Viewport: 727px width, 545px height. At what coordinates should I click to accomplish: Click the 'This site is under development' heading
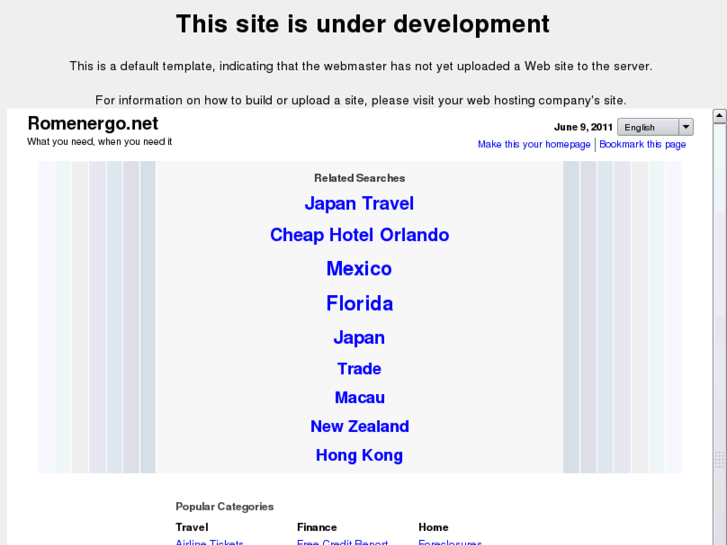click(363, 24)
